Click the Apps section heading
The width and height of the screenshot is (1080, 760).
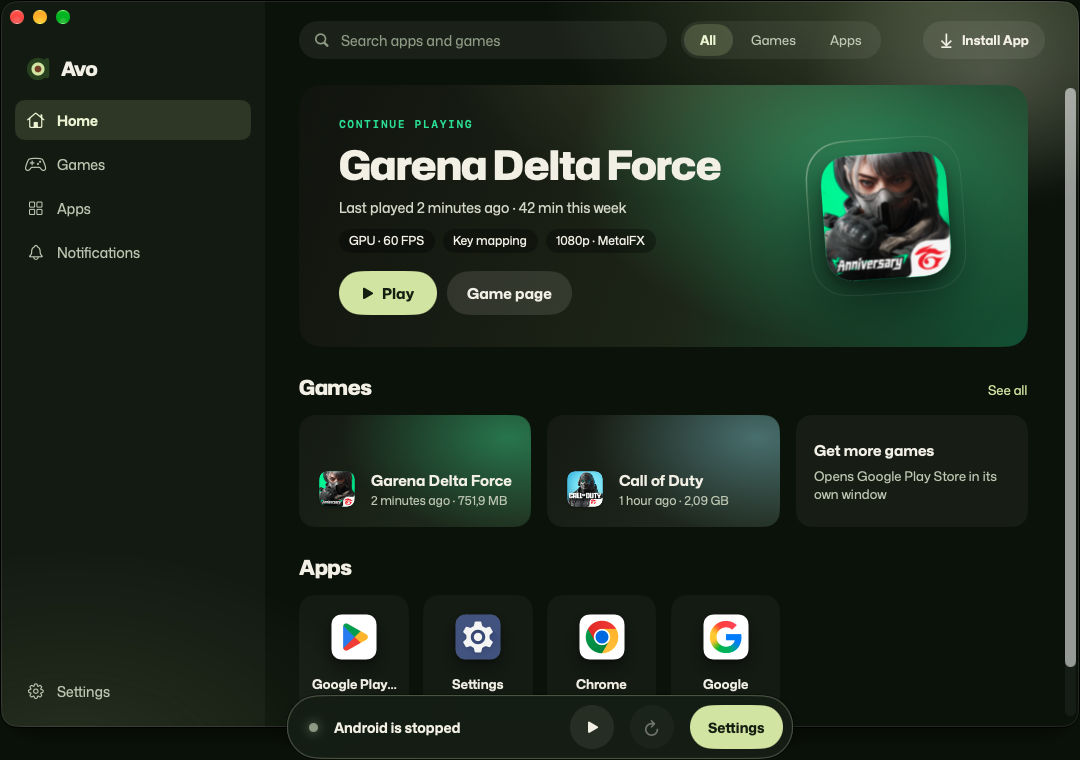coord(325,568)
